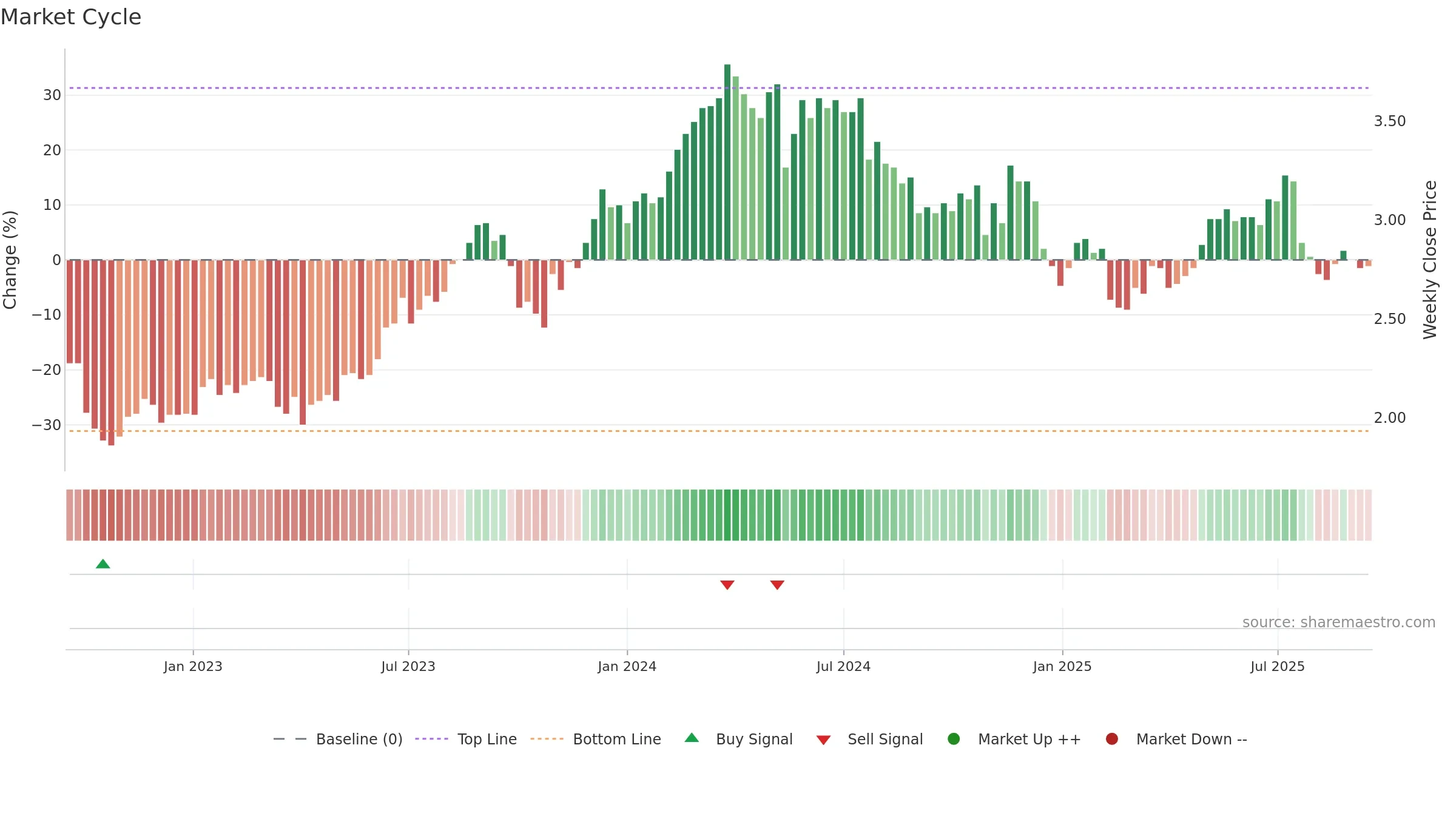Click the purple dotted Top Line legend sample

(431, 739)
